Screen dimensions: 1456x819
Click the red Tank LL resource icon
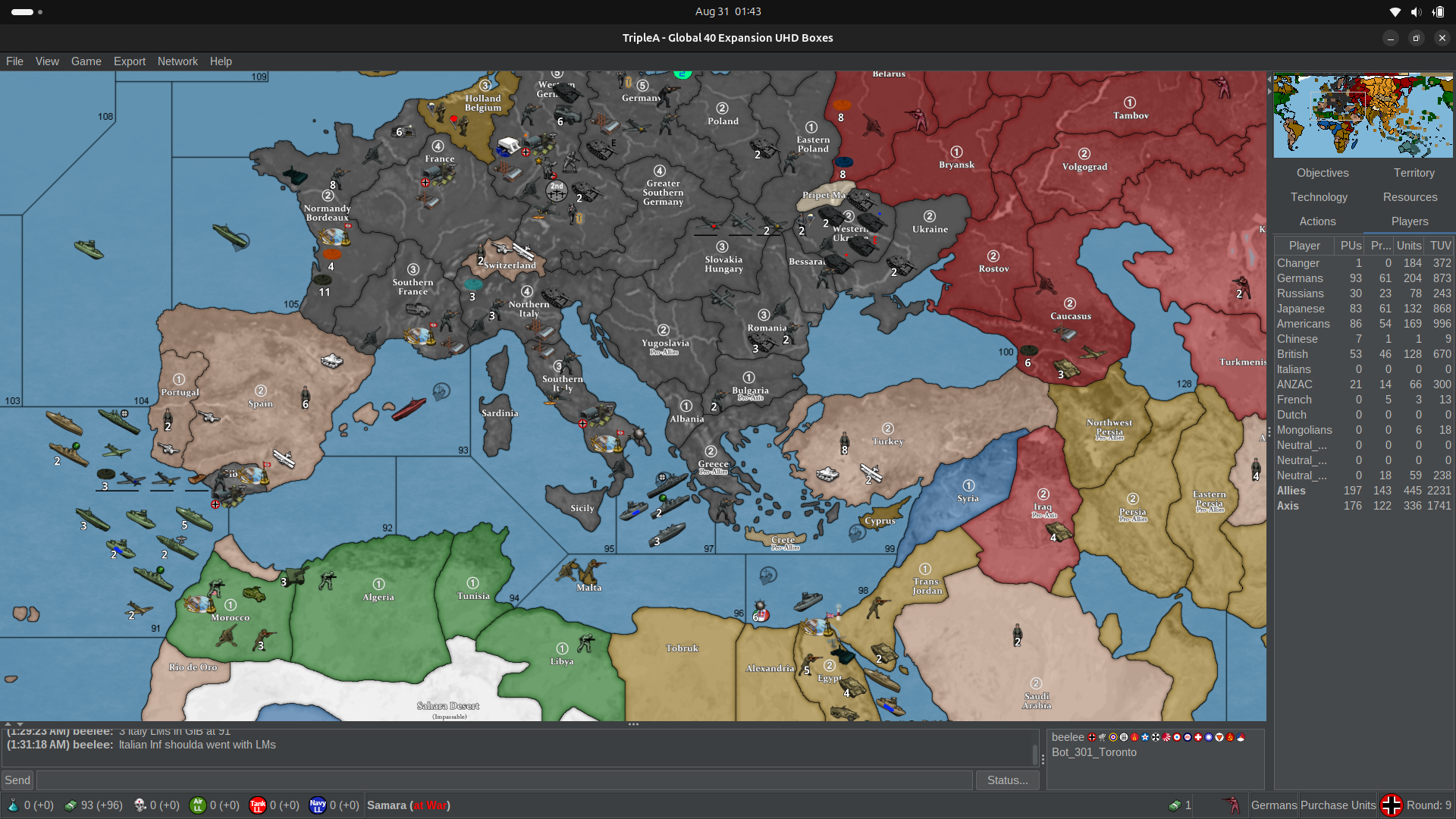[x=258, y=805]
